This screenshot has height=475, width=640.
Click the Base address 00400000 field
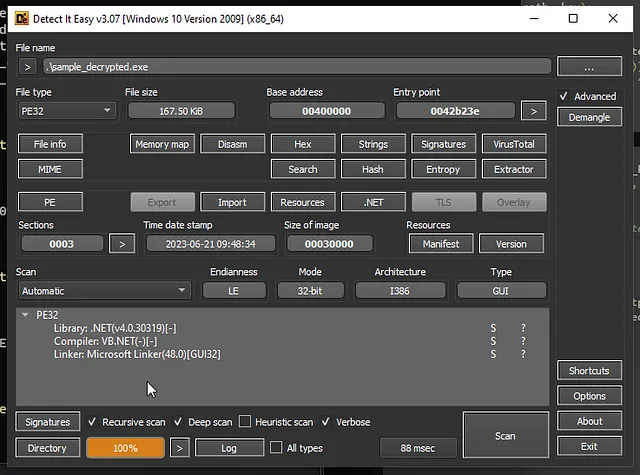[x=327, y=111]
